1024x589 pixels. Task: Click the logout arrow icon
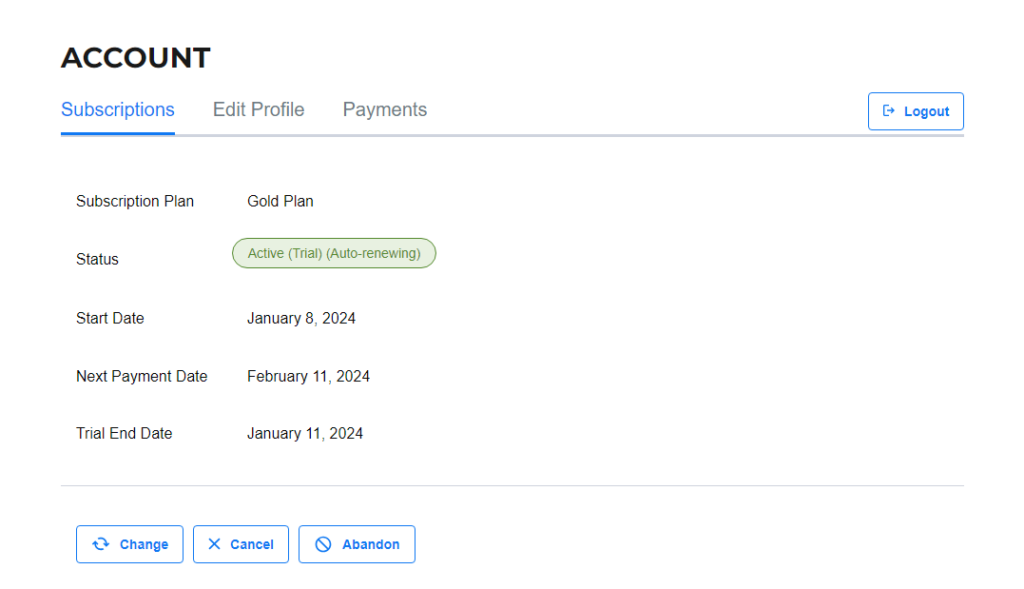[888, 111]
